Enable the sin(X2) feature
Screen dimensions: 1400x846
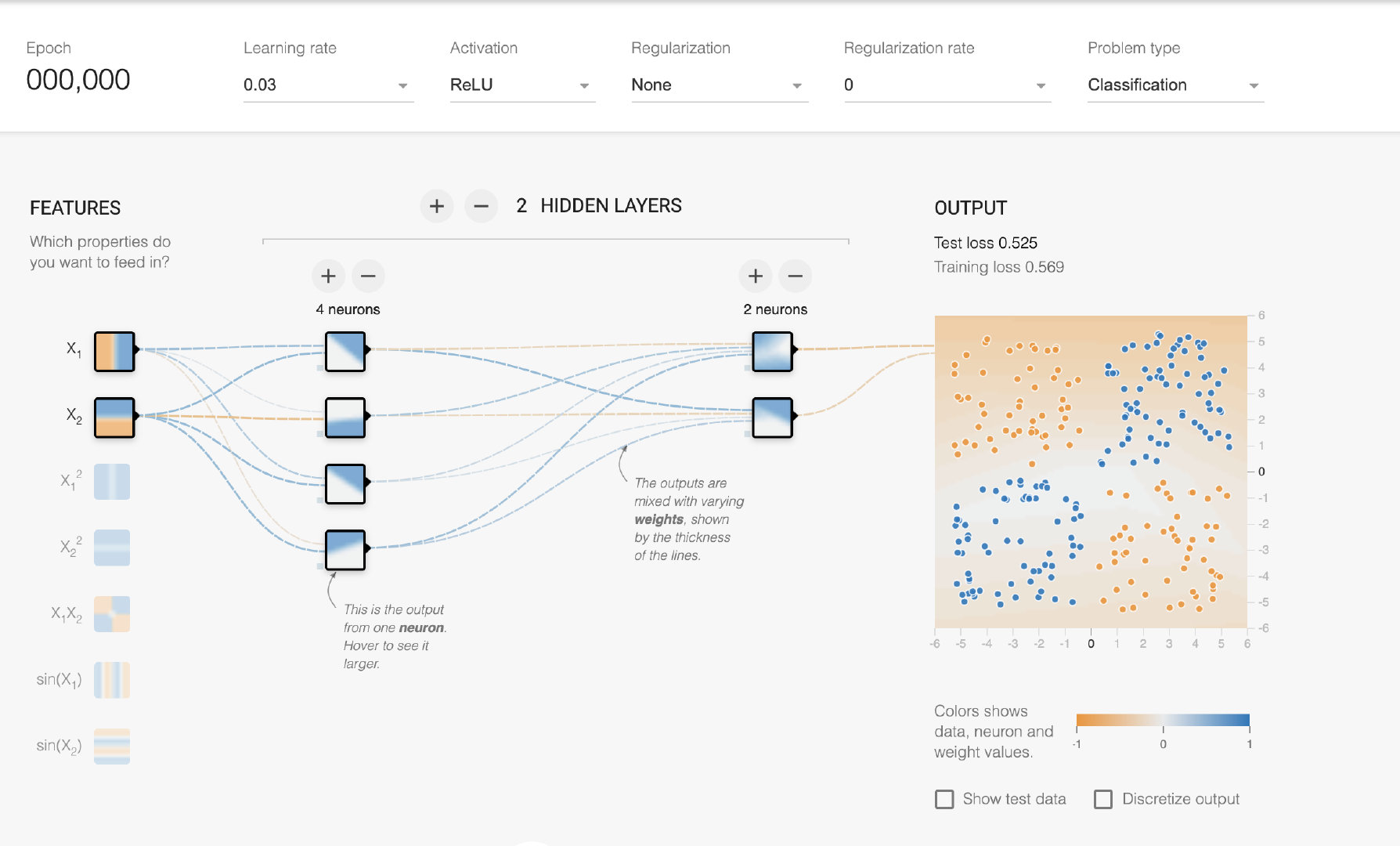[112, 746]
